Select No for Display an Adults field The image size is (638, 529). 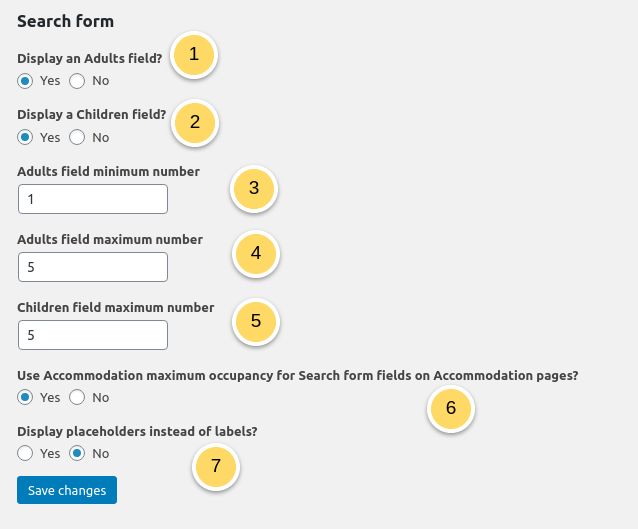click(77, 81)
